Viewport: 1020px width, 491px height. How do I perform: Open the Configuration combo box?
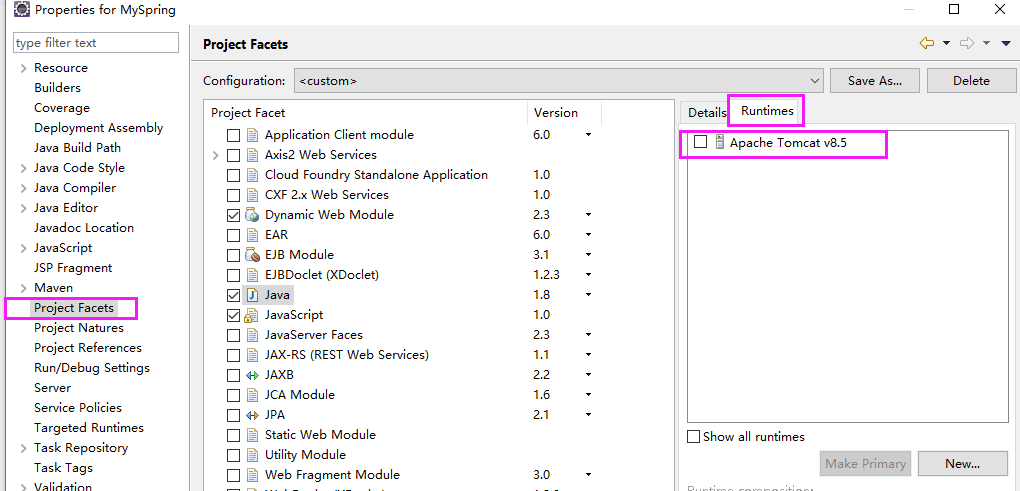559,81
